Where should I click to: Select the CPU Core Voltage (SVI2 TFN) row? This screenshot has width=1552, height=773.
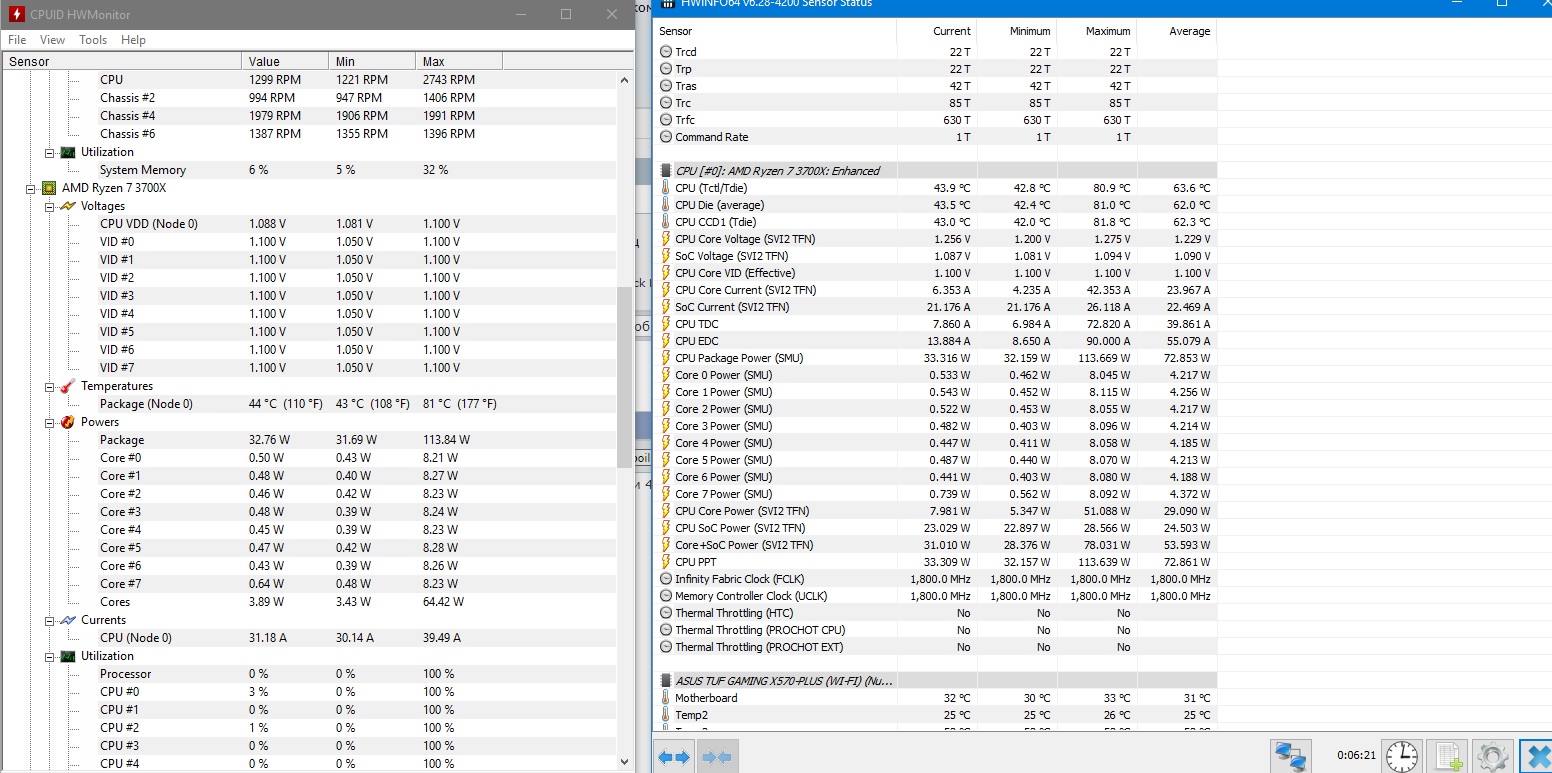[x=936, y=239]
